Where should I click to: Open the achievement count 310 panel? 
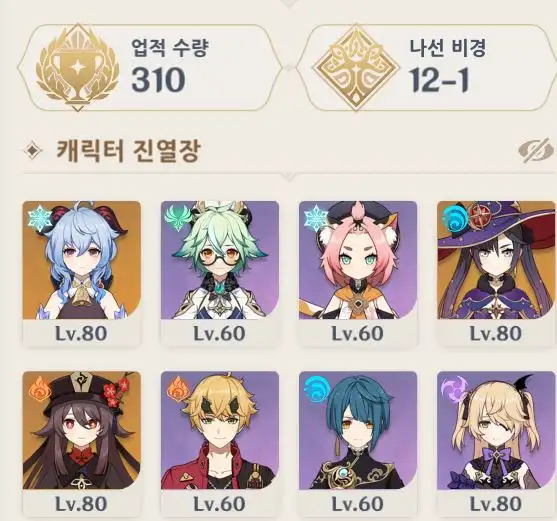150,67
